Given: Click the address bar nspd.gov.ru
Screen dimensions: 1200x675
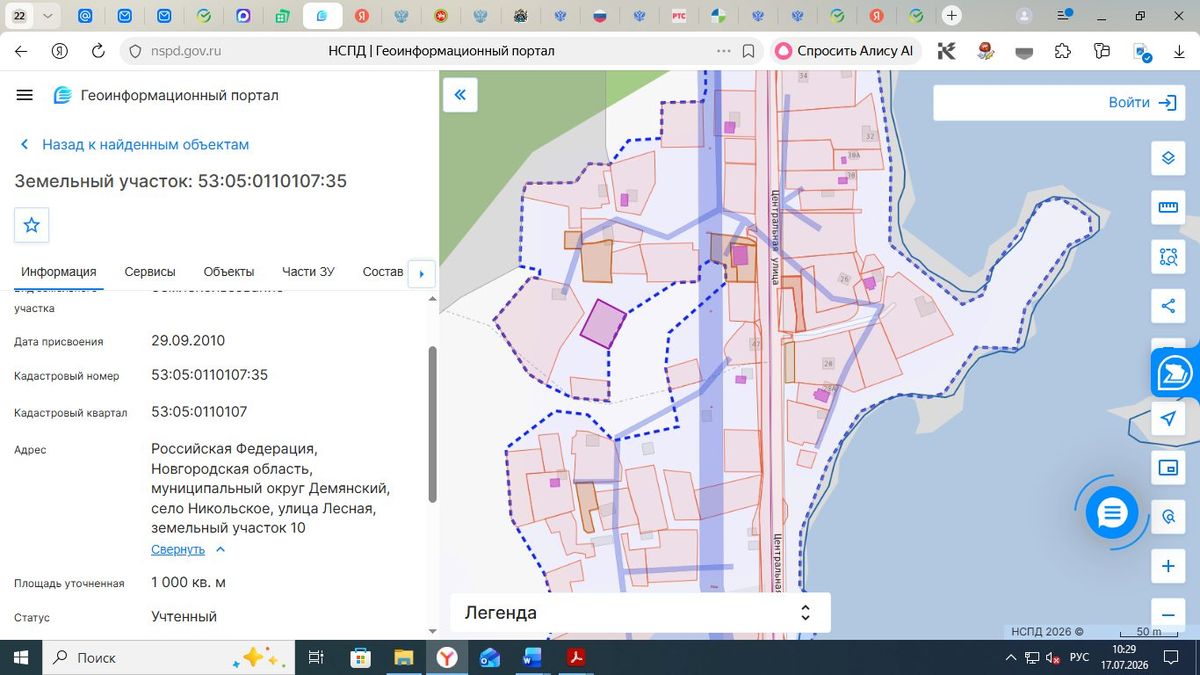Looking at the screenshot, I should tap(186, 51).
